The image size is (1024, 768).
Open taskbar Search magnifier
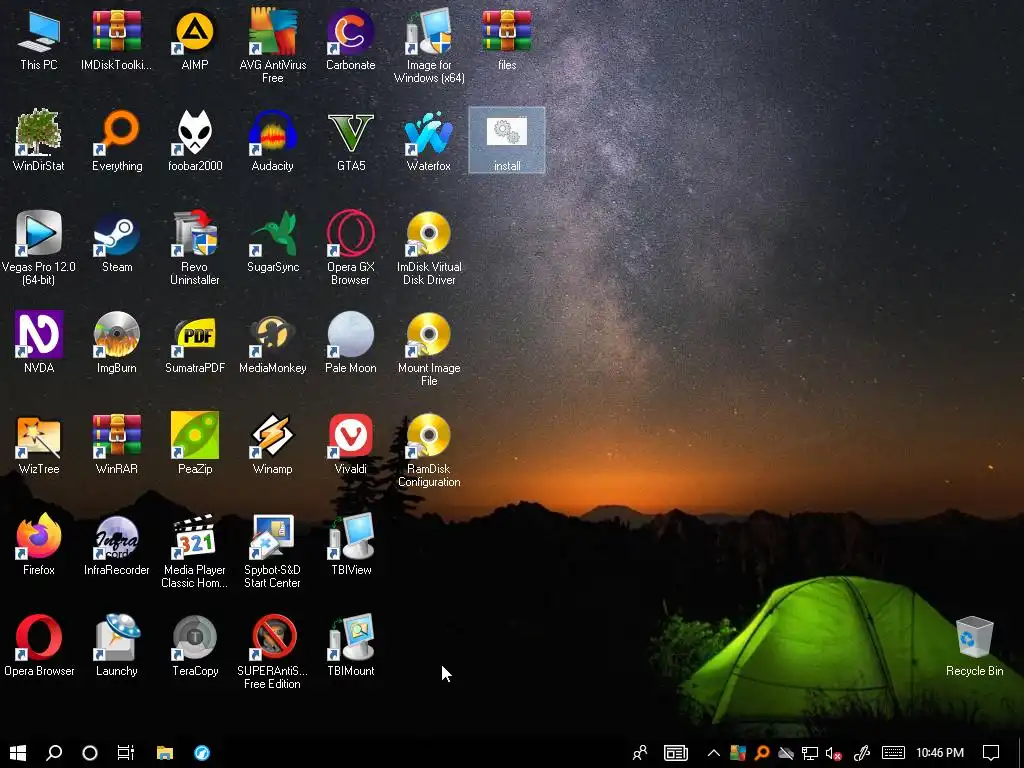coord(54,753)
